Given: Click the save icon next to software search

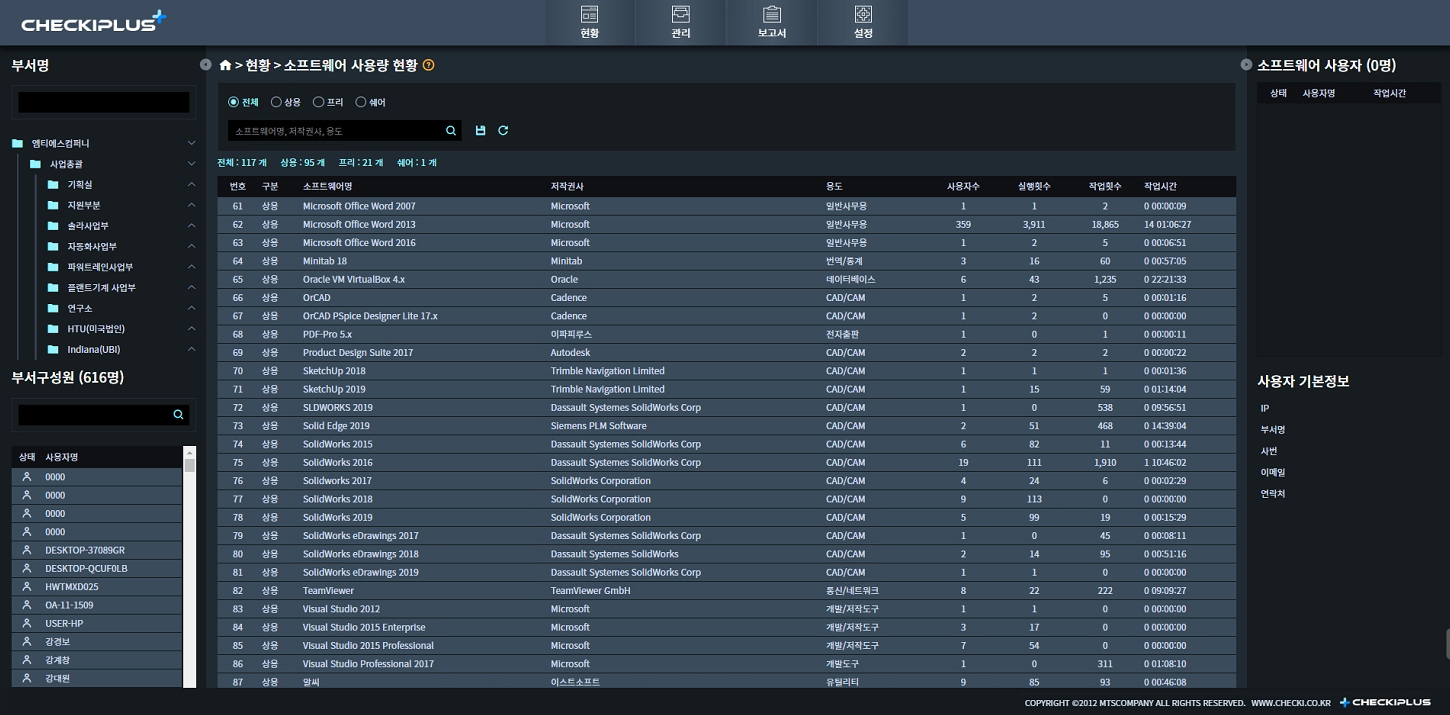Looking at the screenshot, I should 480,131.
